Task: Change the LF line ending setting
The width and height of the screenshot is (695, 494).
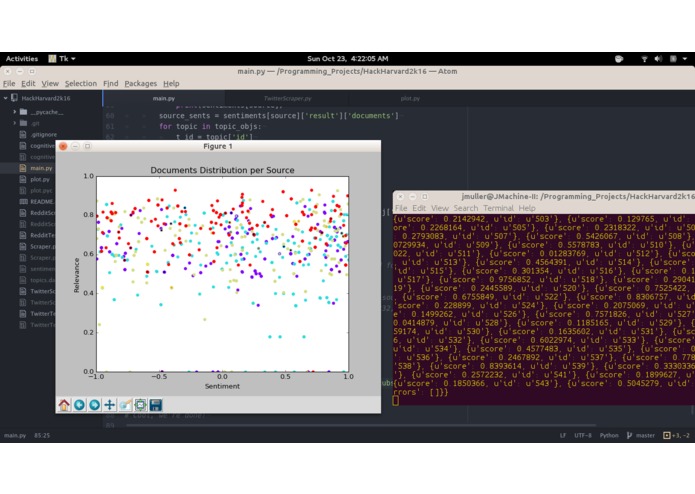Action: click(x=563, y=436)
